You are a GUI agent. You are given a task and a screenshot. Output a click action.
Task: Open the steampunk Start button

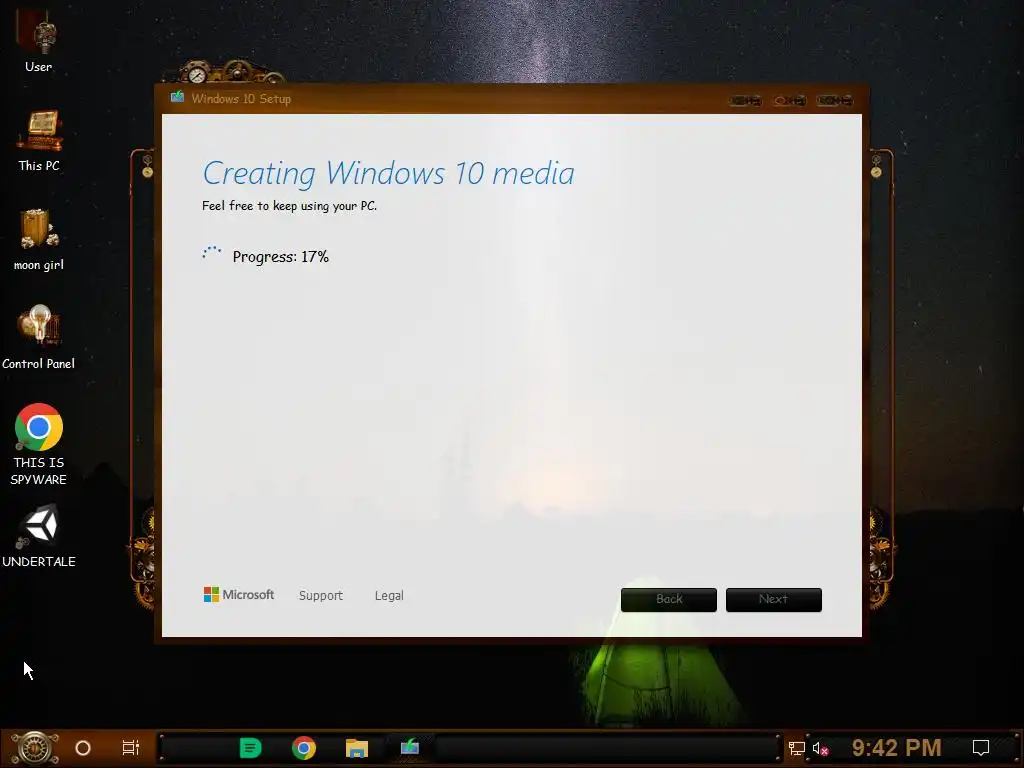pos(34,748)
